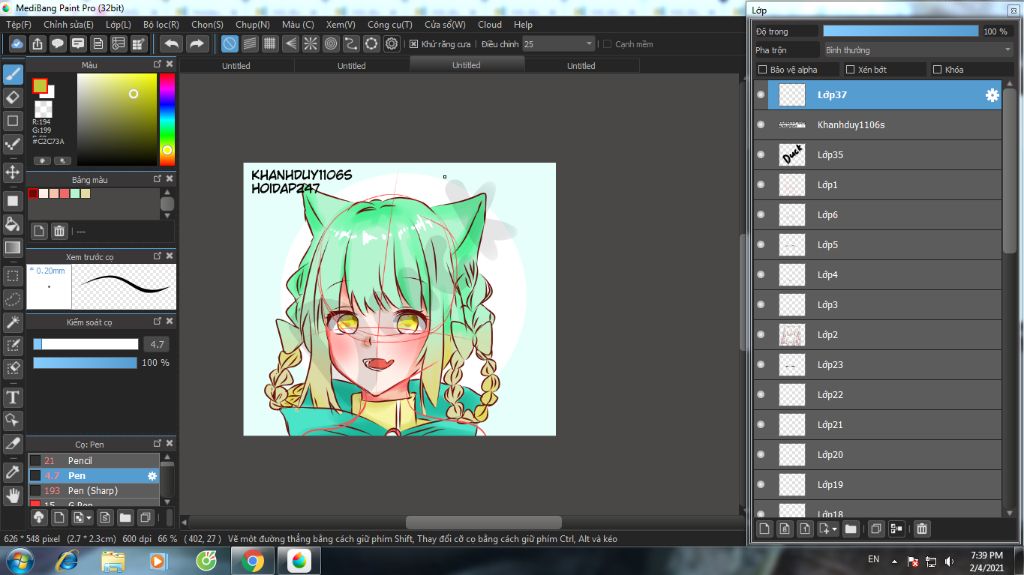Image resolution: width=1024 pixels, height=575 pixels.
Task: Select the Gradient tool
Action: point(12,248)
